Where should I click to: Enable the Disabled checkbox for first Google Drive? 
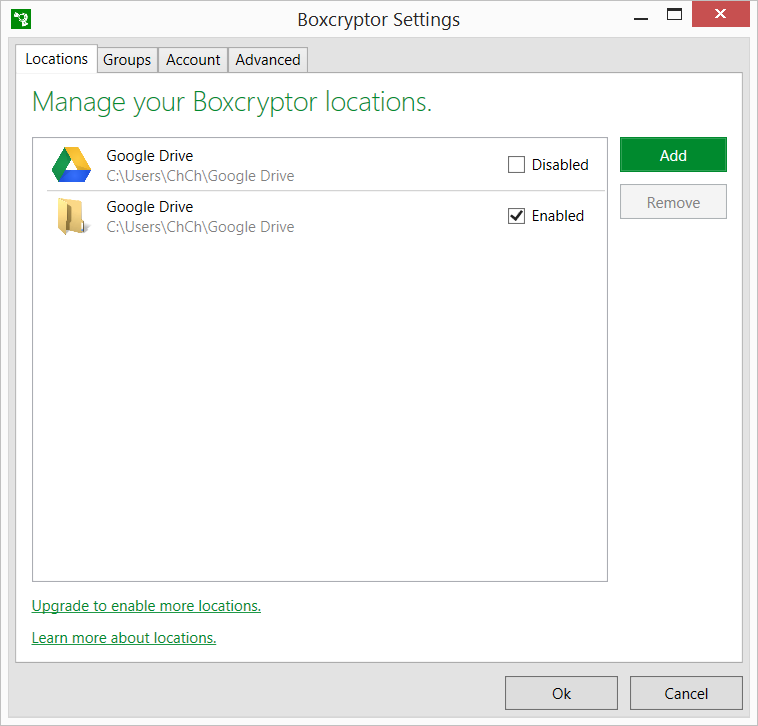coord(516,164)
